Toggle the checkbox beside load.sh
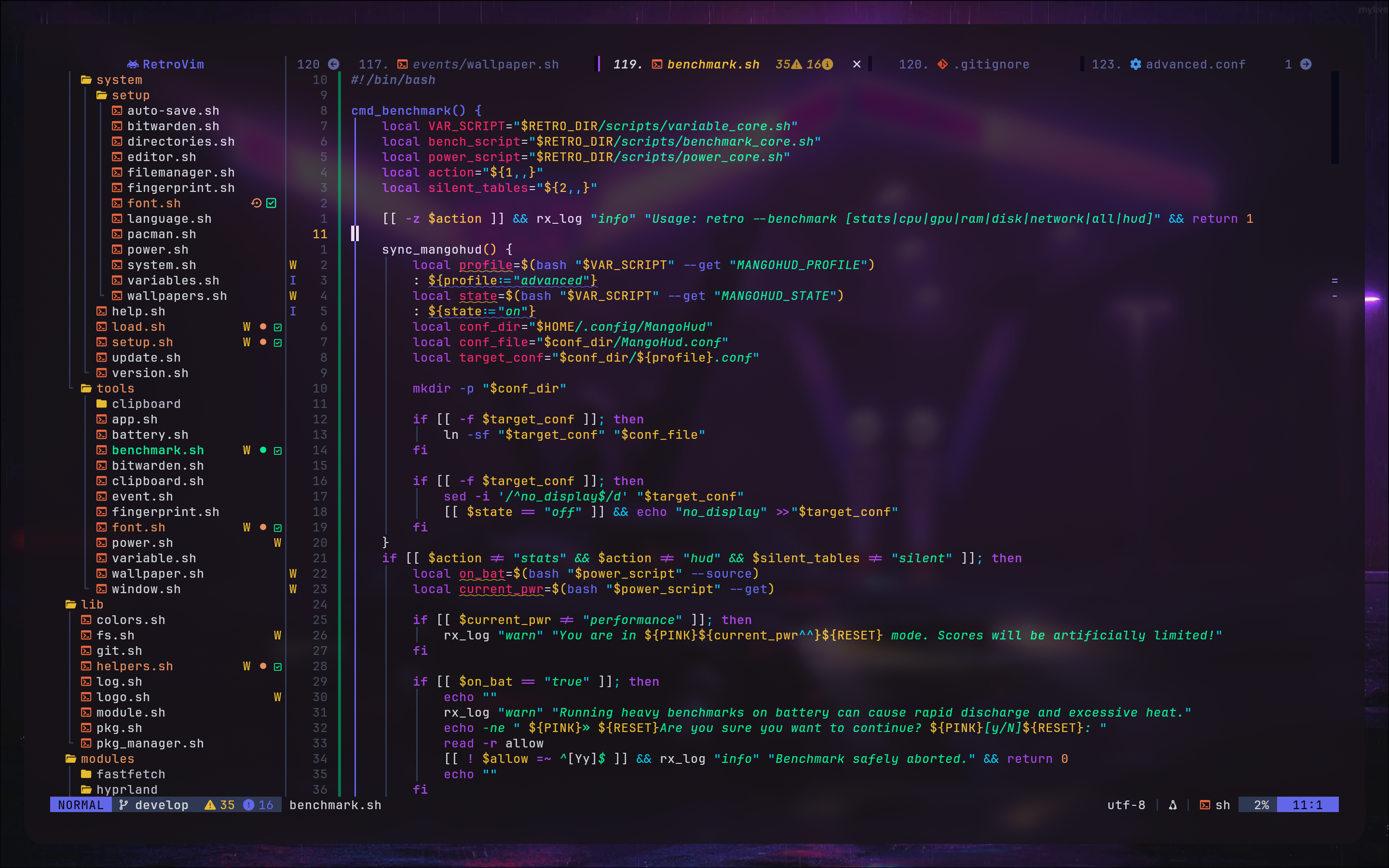 pyautogui.click(x=278, y=326)
